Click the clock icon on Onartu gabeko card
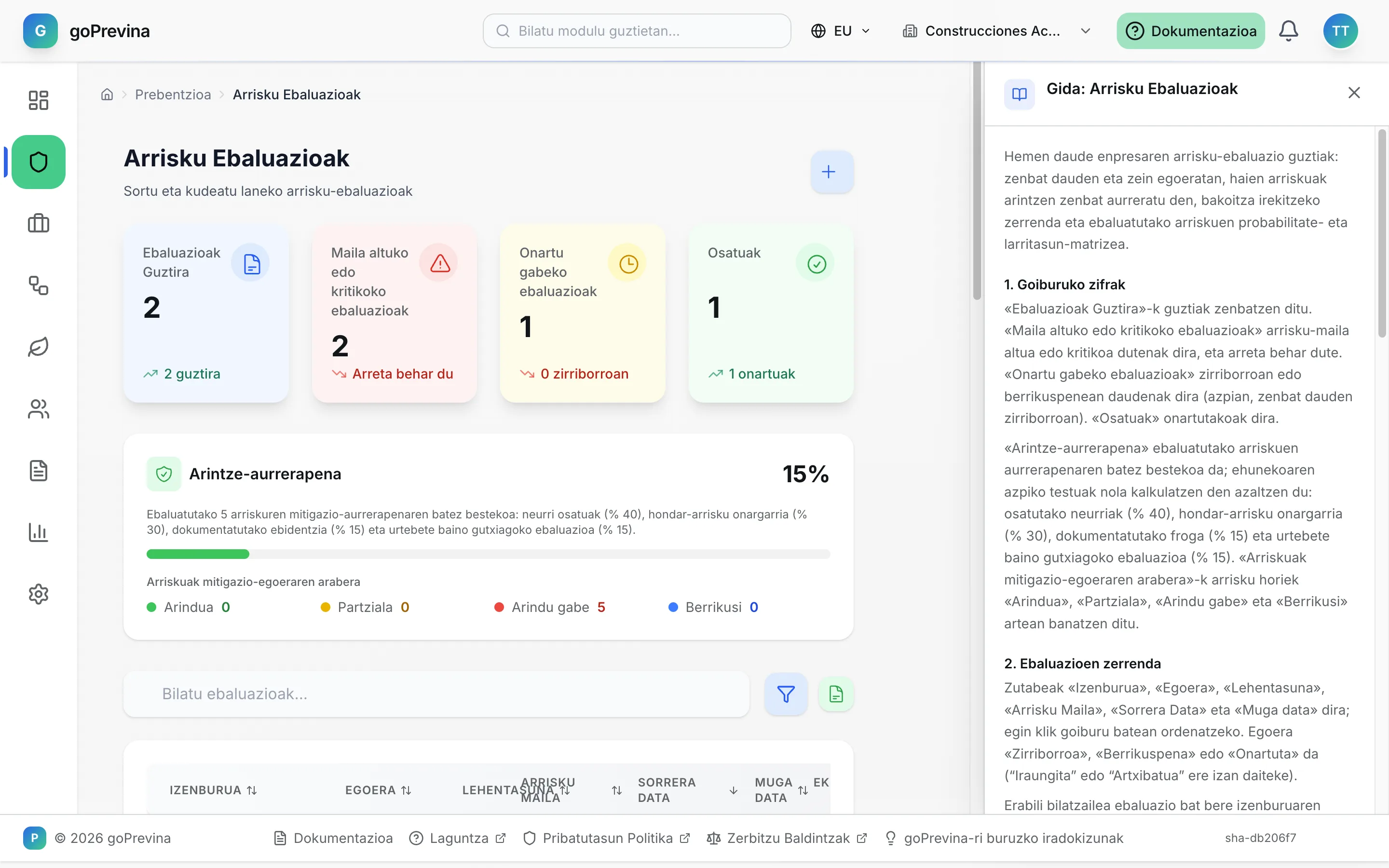The image size is (1389, 868). tap(628, 263)
